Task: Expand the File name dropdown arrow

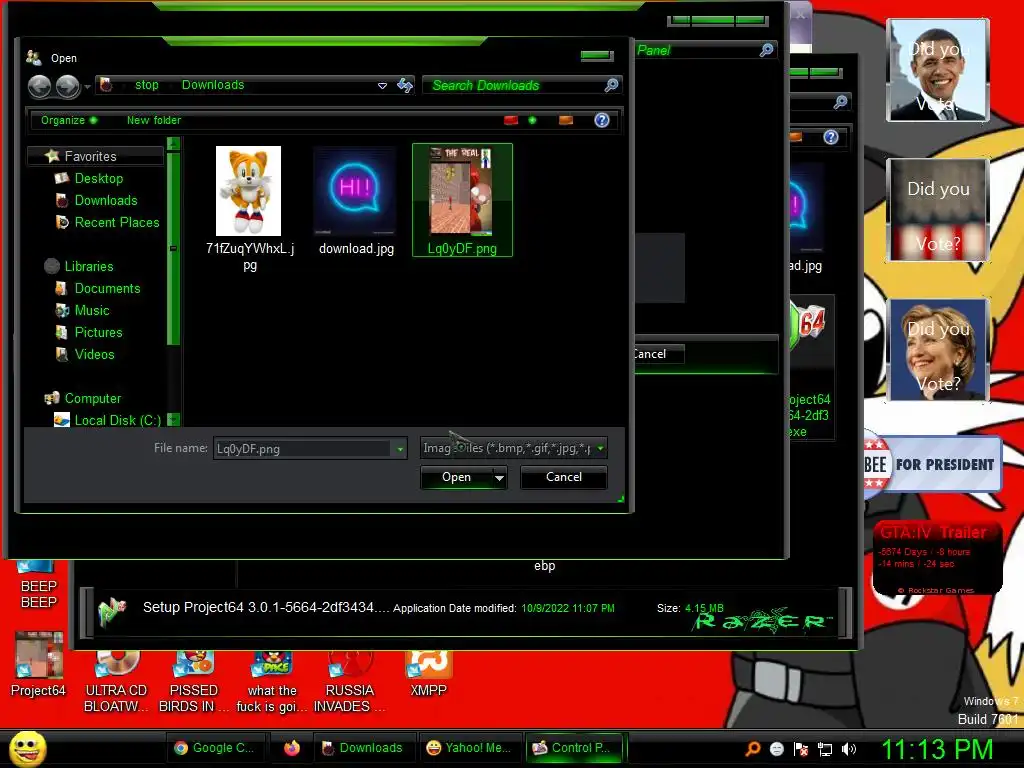Action: (x=400, y=449)
